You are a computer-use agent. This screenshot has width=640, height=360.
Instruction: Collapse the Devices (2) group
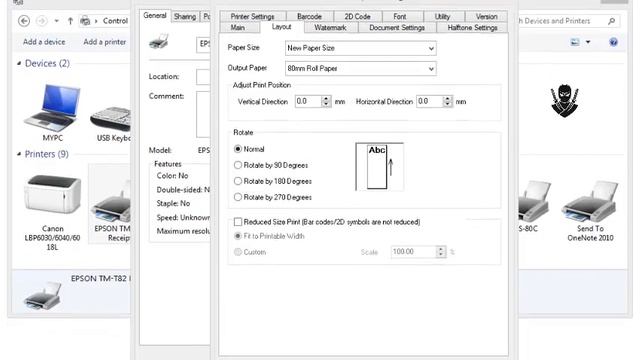(19, 63)
